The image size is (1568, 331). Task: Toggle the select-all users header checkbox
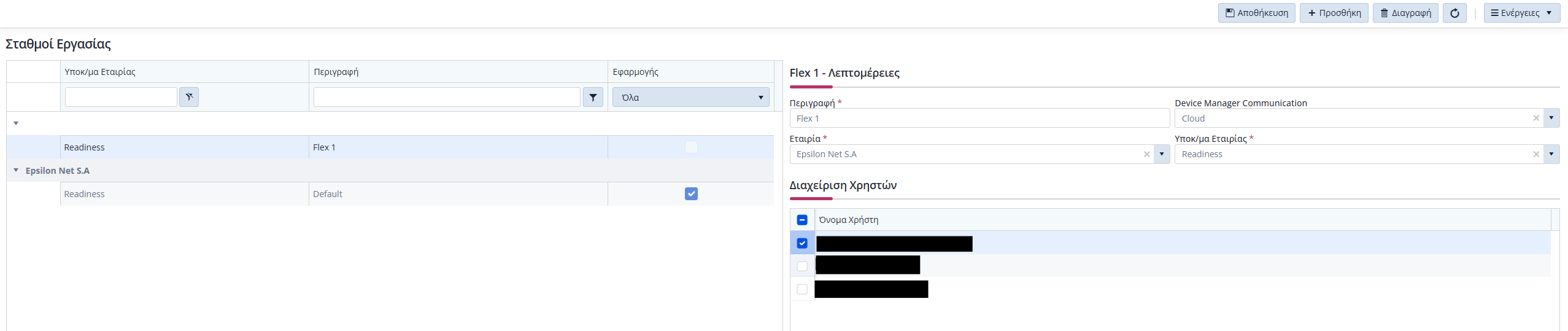tap(802, 220)
